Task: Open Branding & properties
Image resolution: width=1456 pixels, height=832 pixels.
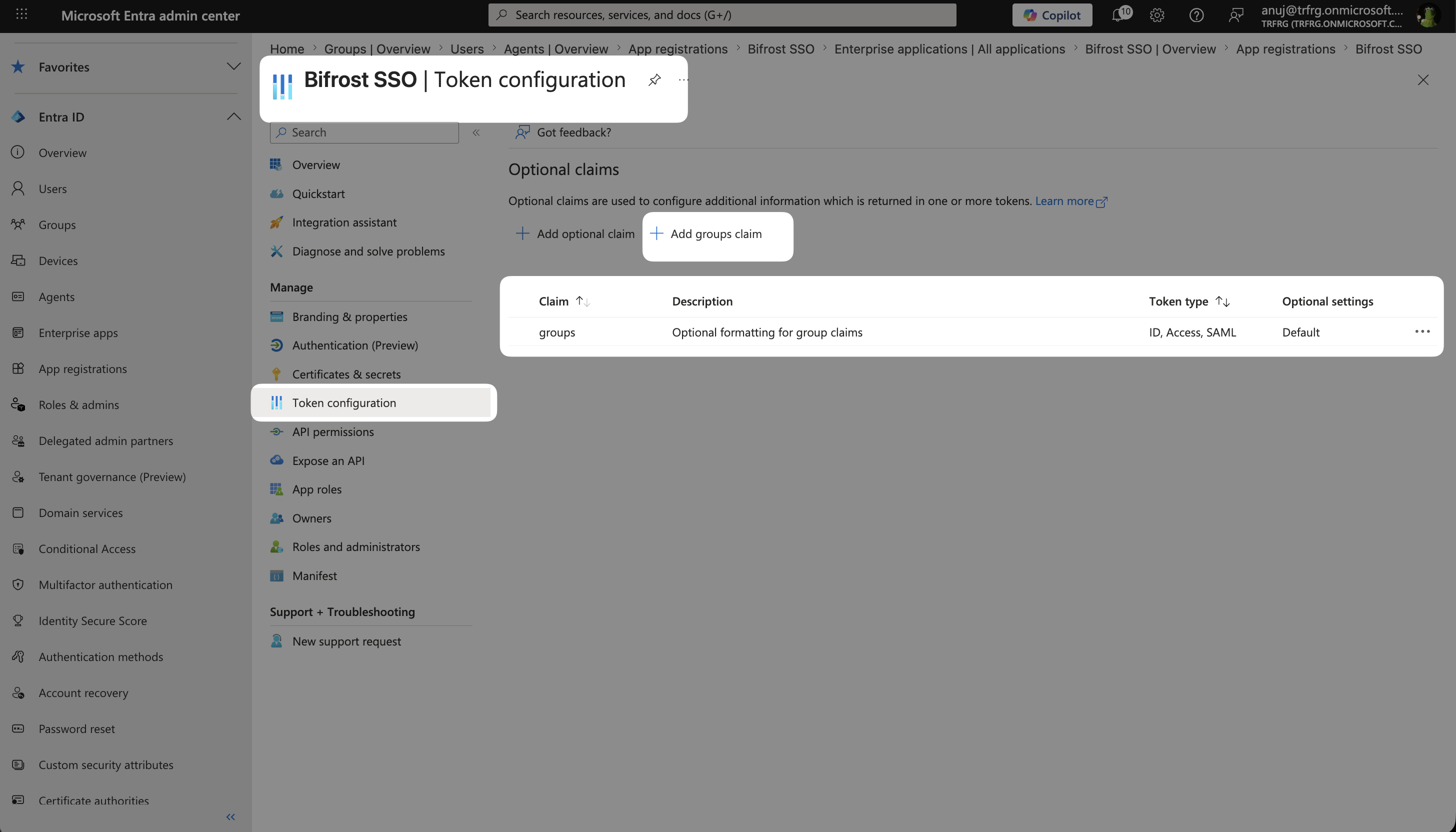Action: click(349, 316)
